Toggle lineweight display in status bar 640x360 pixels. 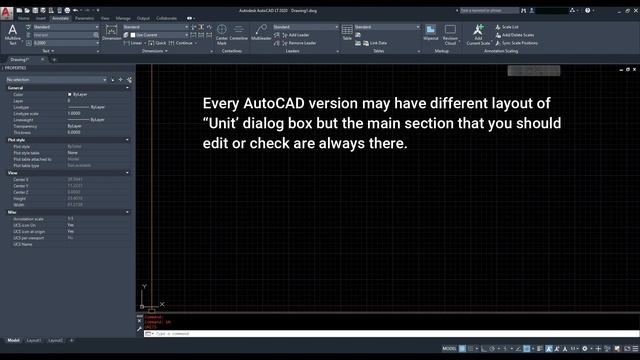point(540,349)
